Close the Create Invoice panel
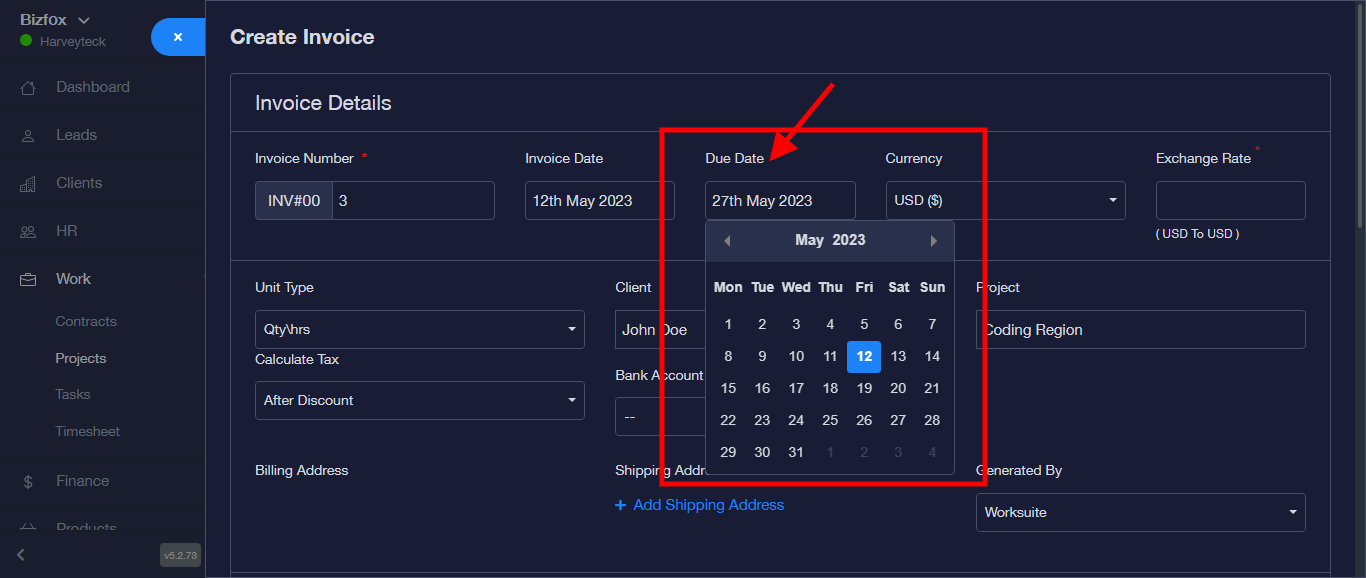The width and height of the screenshot is (1366, 578). [x=178, y=37]
